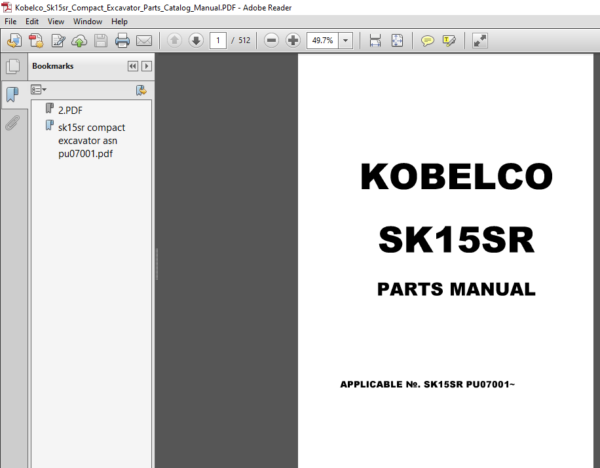Click the zoom in plus button
This screenshot has height=468, width=600.
pos(293,40)
